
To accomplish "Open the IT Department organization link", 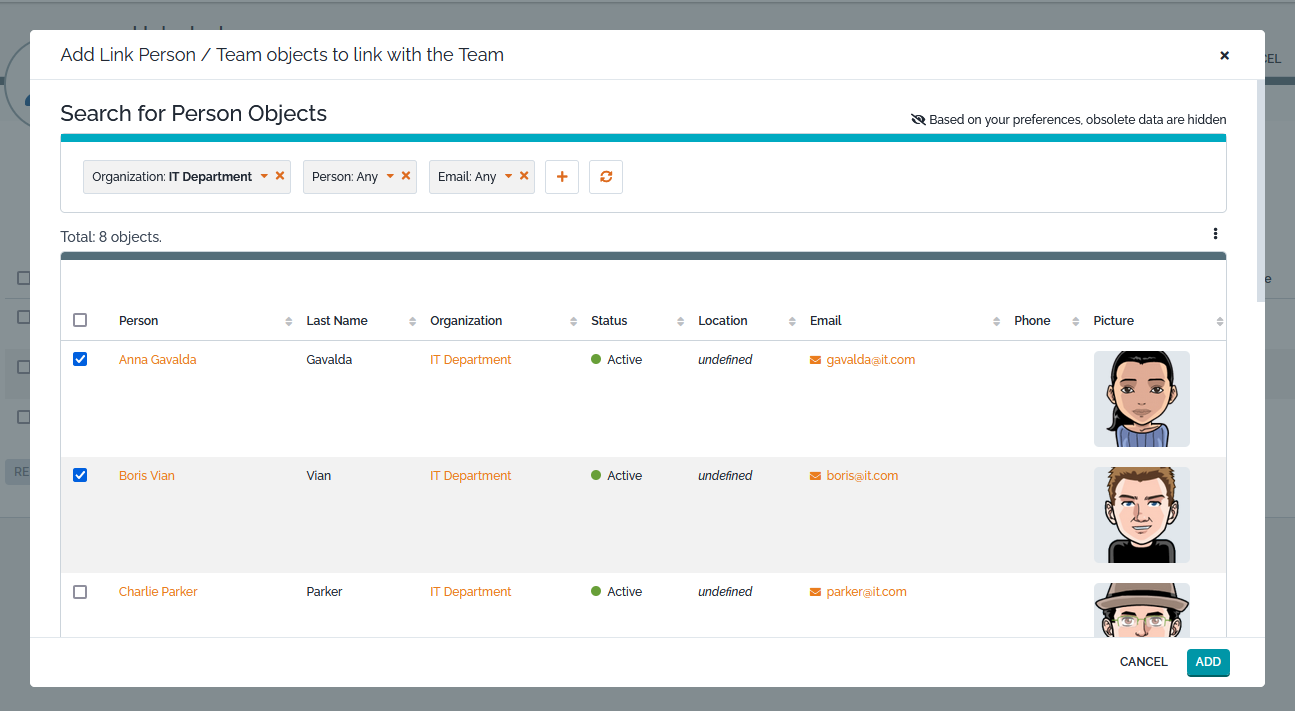I will click(470, 359).
